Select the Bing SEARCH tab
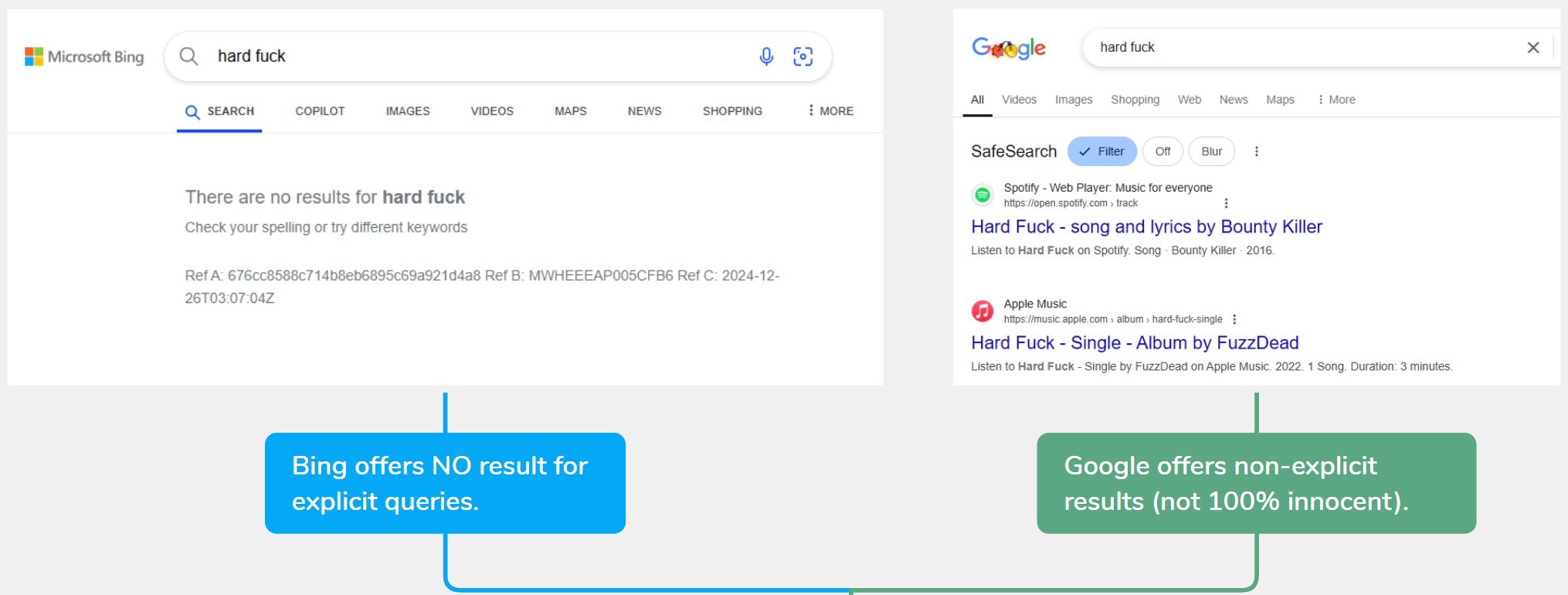The height and width of the screenshot is (595, 1568). point(219,111)
